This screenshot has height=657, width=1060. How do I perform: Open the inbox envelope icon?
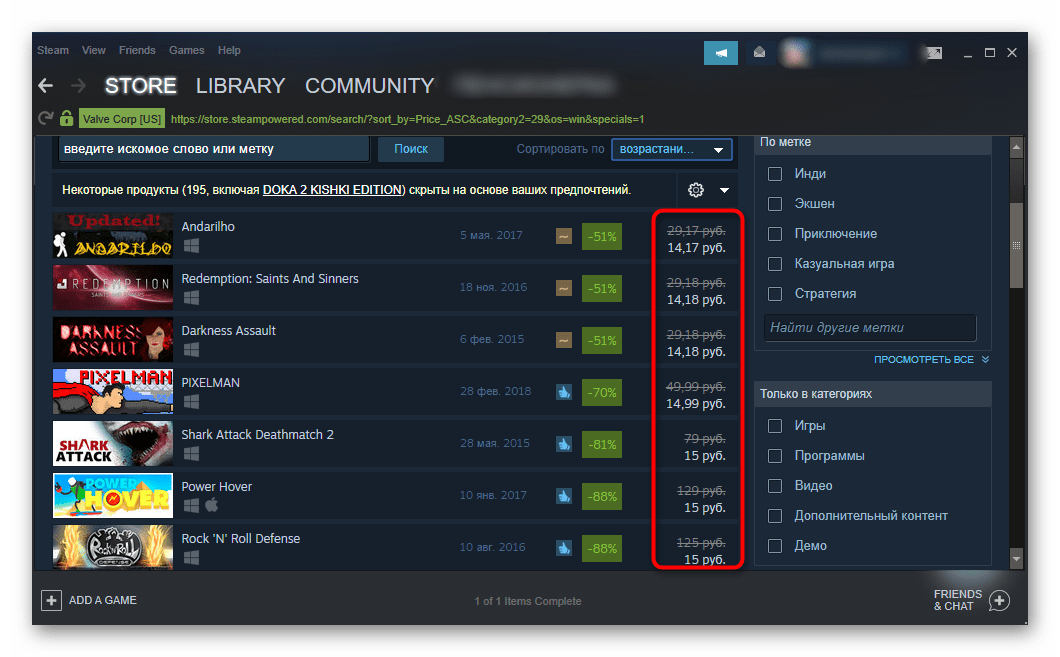tap(759, 52)
